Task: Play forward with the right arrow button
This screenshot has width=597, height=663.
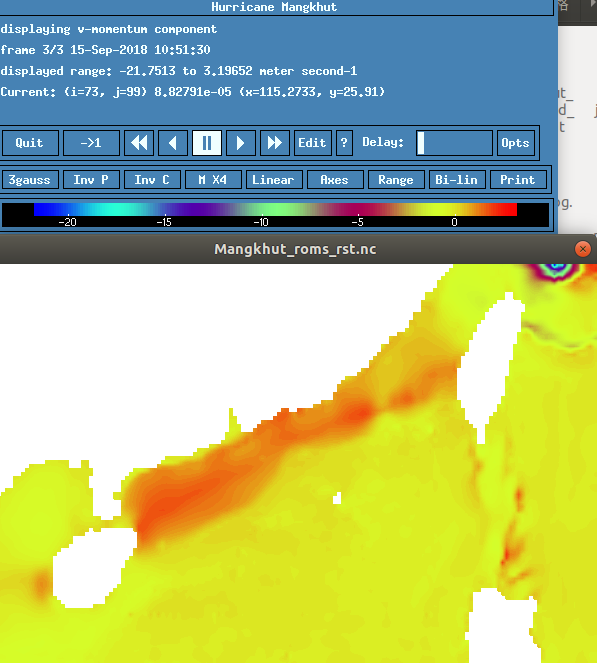Action: pyautogui.click(x=241, y=143)
